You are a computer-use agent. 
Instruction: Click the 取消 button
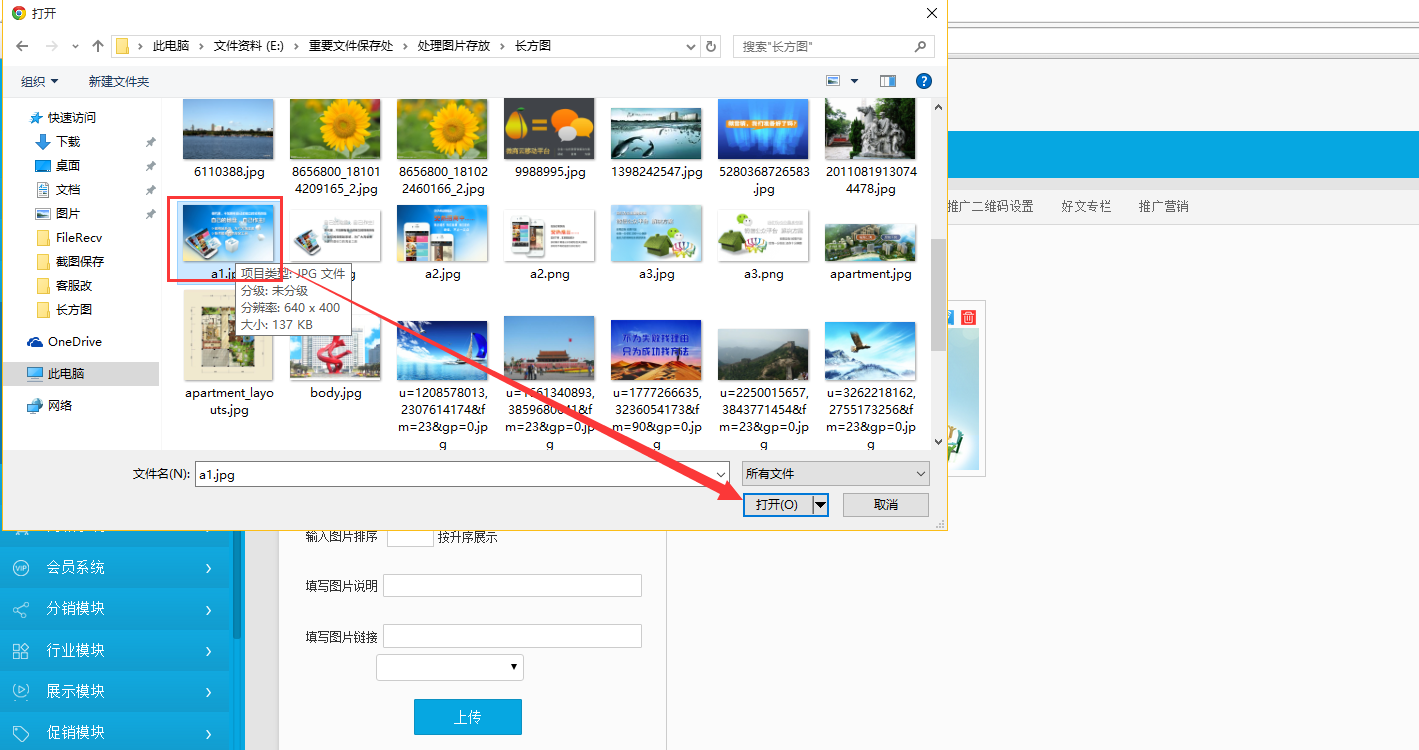[885, 505]
